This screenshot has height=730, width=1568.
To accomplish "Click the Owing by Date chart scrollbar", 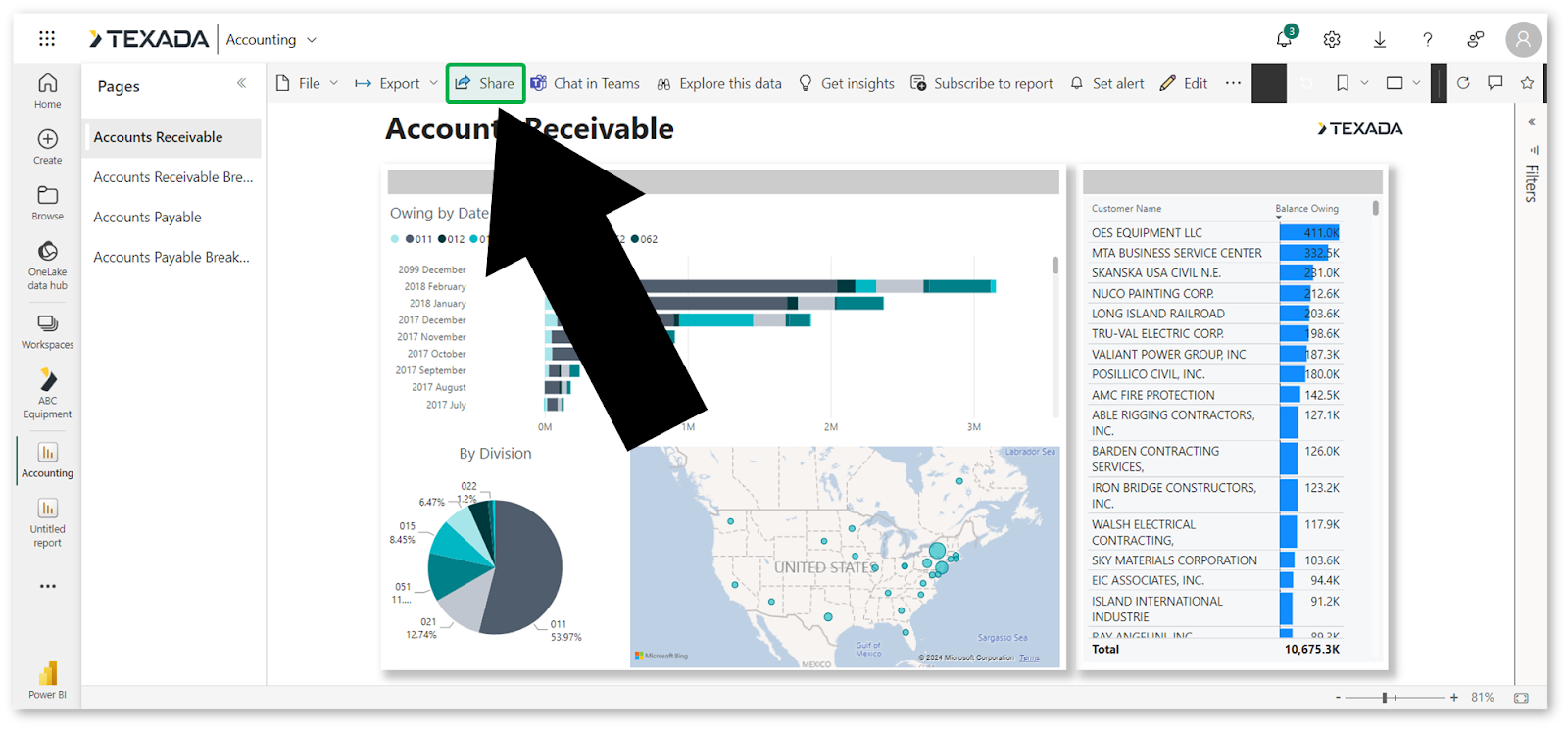I will click(x=1055, y=266).
